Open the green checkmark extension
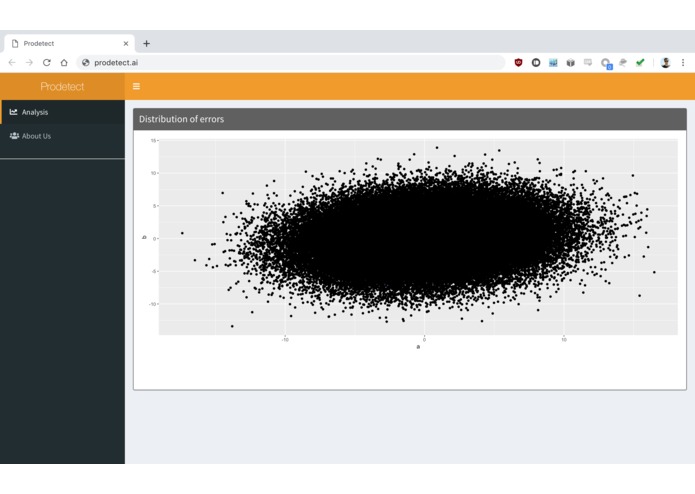 tap(640, 62)
